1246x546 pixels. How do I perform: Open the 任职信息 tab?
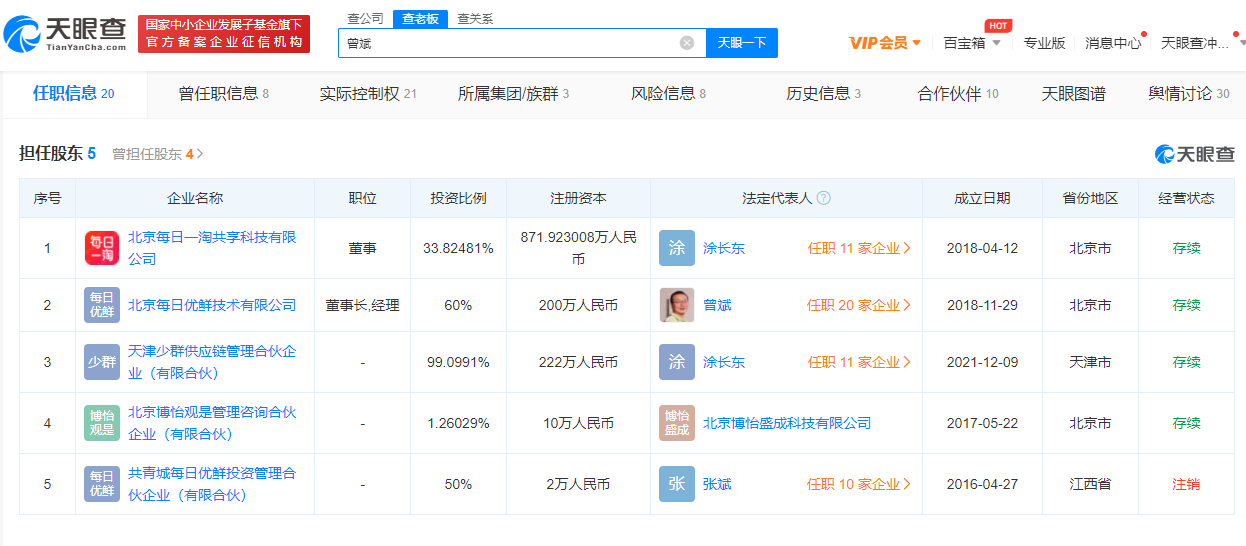[x=74, y=94]
